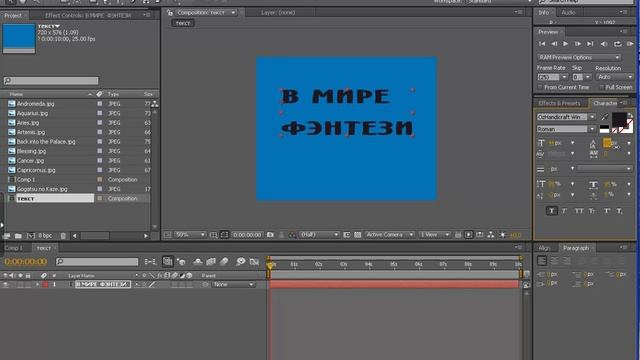
Task: Toggle Faux Italic text style
Action: tap(564, 211)
